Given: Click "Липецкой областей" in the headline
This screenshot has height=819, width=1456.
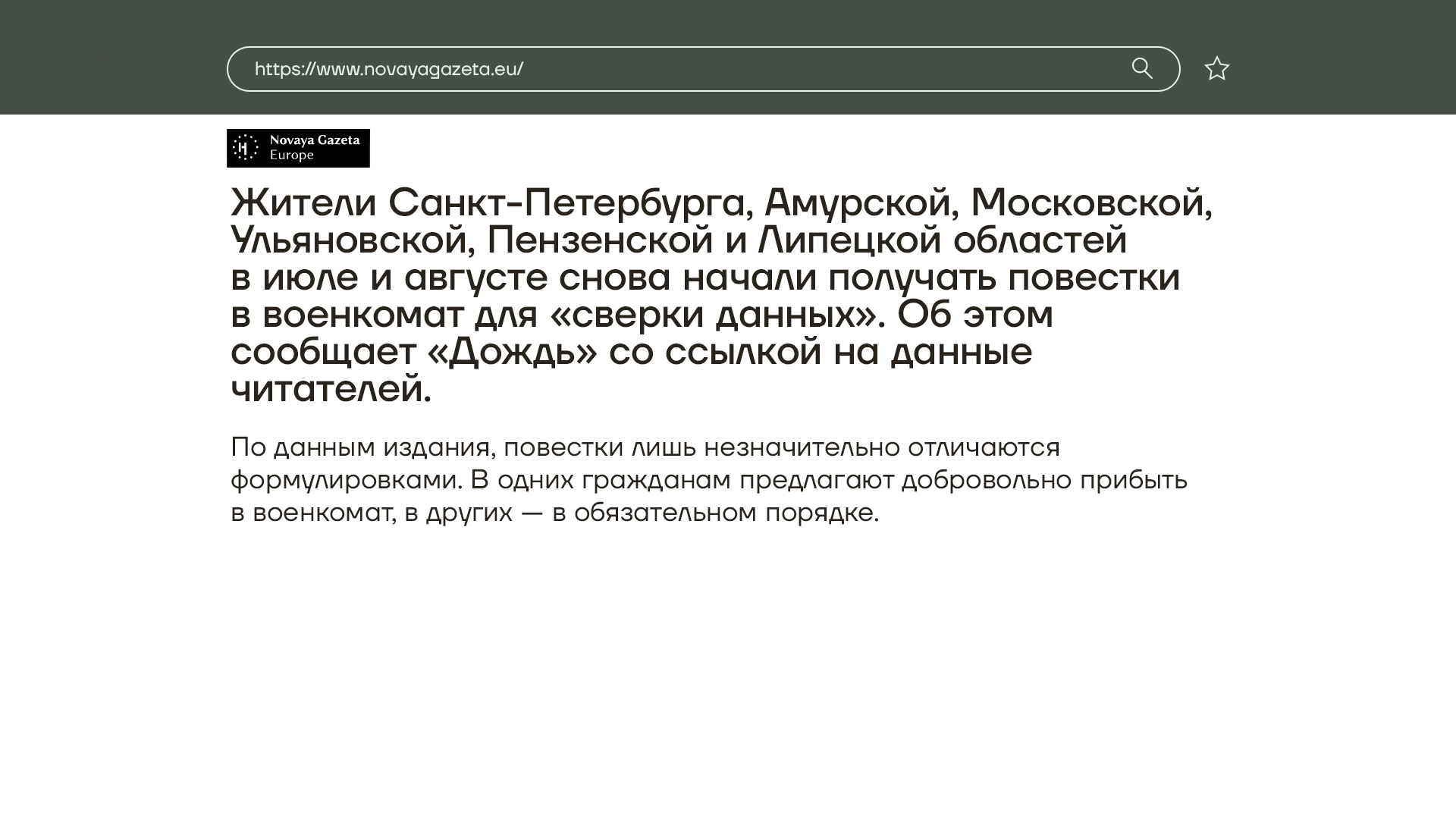Looking at the screenshot, I should pyautogui.click(x=943, y=240).
